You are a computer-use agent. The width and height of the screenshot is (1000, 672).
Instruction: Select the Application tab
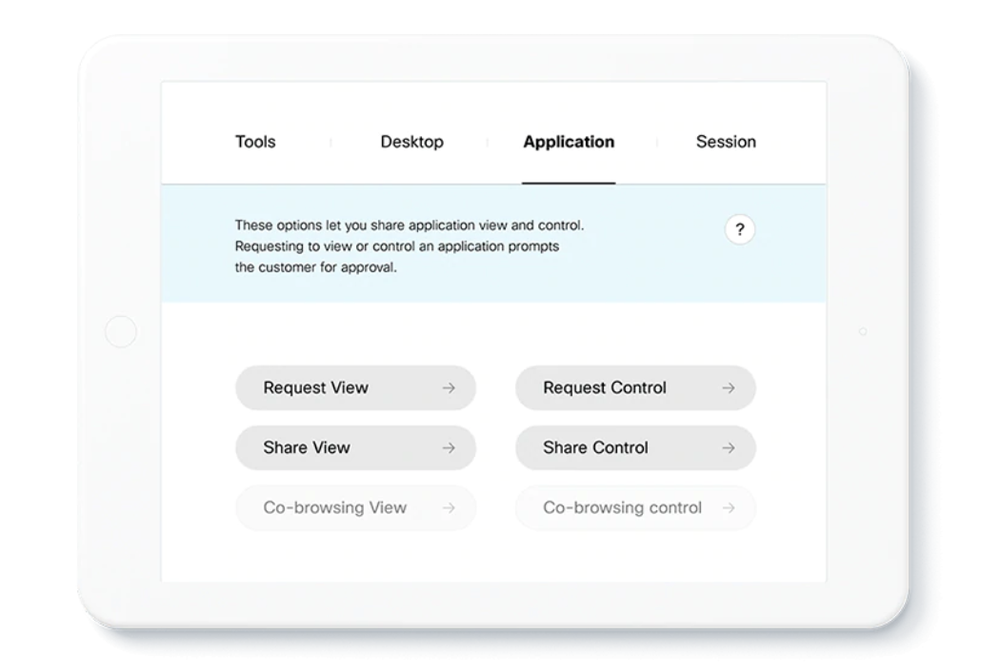[x=568, y=142]
